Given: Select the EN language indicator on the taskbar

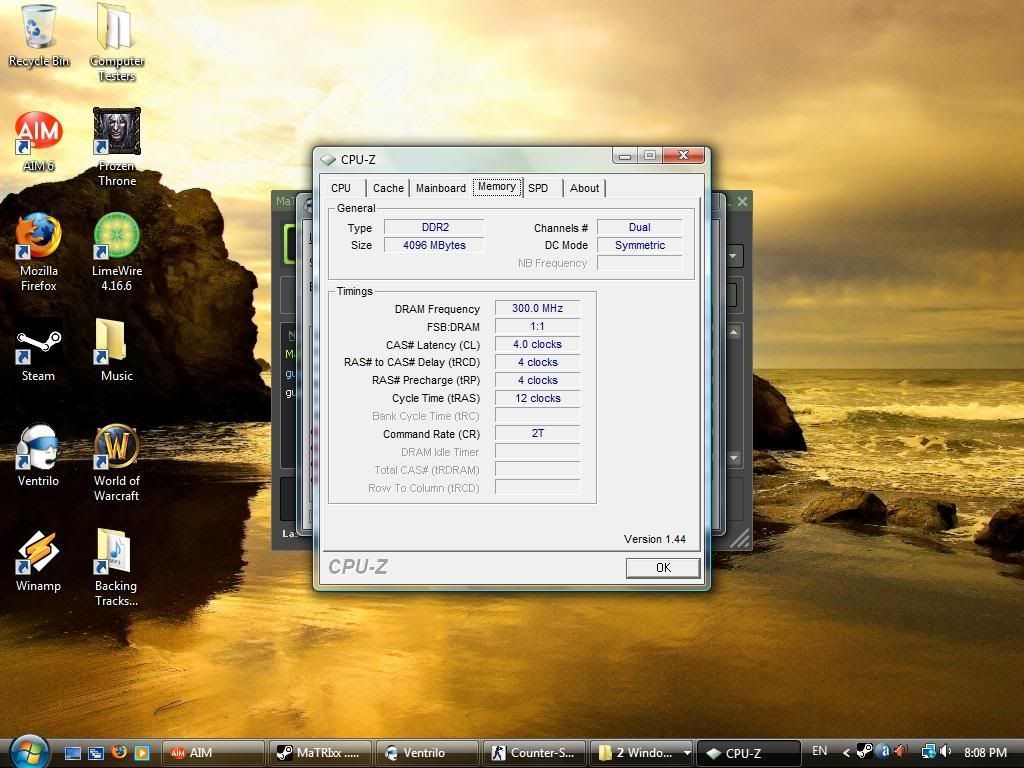Looking at the screenshot, I should [819, 751].
